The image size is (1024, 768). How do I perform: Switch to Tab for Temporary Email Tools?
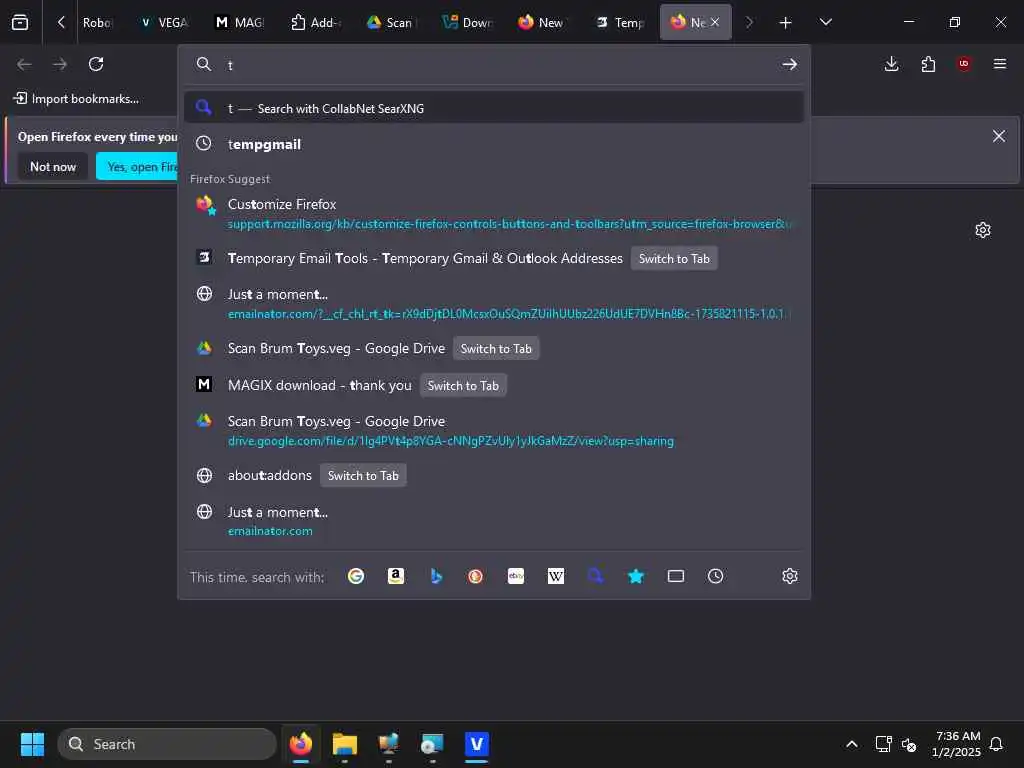674,259
